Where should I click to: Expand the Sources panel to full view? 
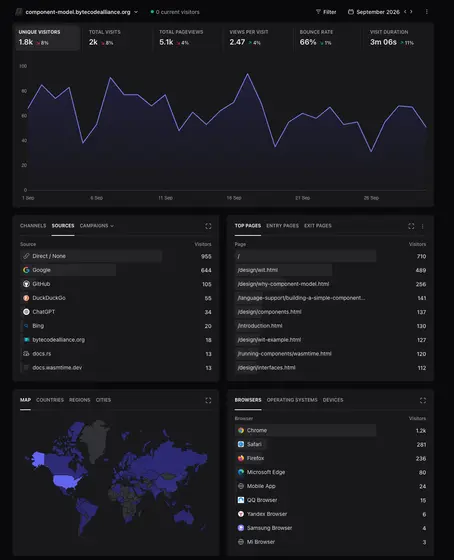click(208, 226)
